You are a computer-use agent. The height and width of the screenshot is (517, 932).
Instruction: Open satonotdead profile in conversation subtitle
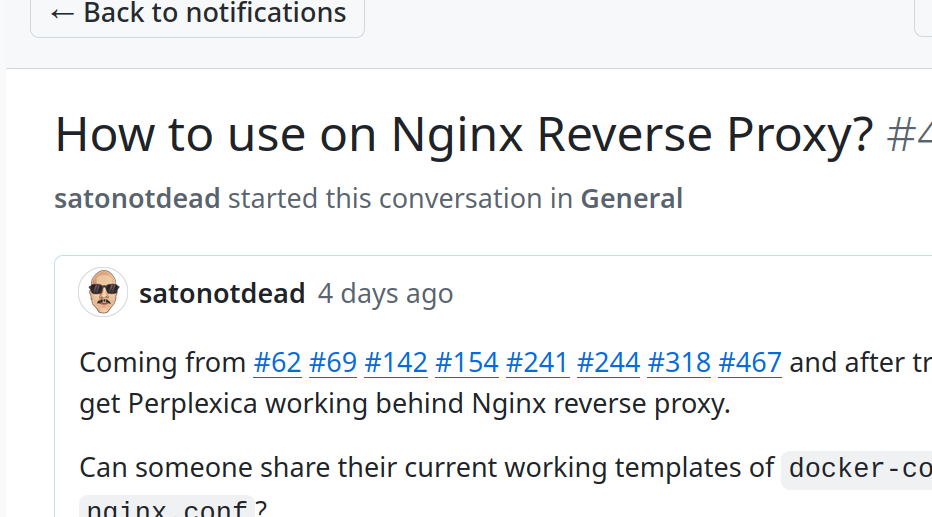pos(137,199)
